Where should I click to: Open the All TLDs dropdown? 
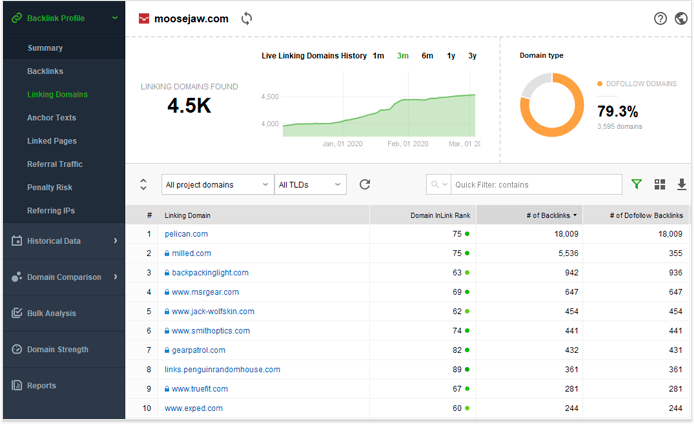(x=310, y=185)
